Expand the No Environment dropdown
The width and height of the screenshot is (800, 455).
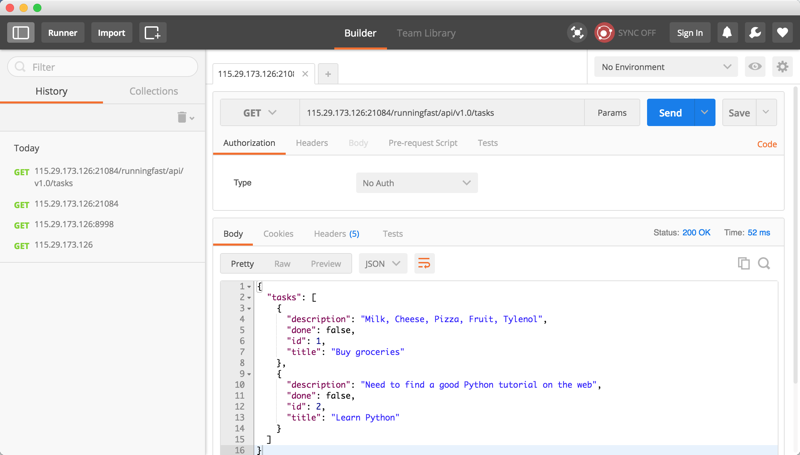(x=666, y=67)
